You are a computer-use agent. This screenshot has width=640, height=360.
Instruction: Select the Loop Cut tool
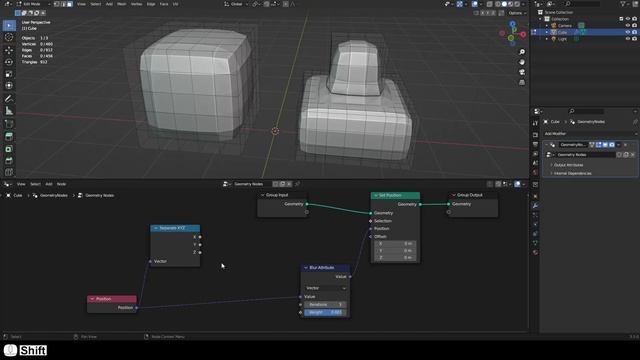coord(9,172)
